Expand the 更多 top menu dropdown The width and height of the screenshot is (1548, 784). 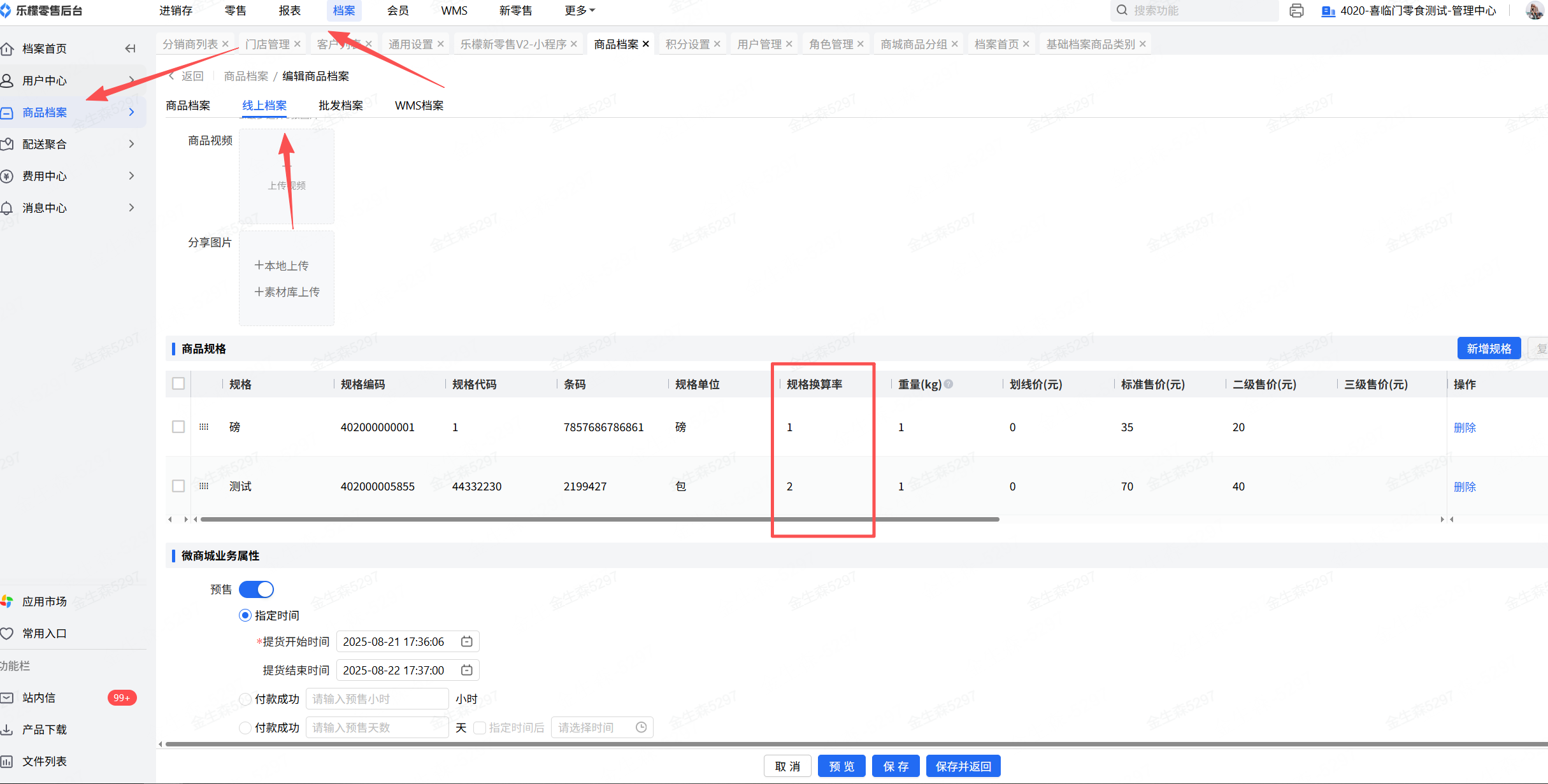(579, 11)
